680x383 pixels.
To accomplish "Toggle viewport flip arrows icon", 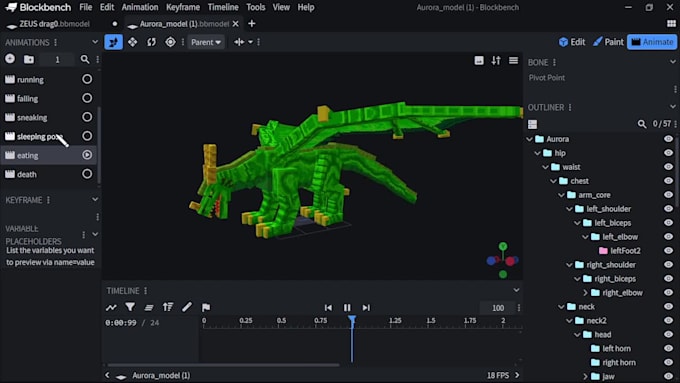I will click(496, 60).
